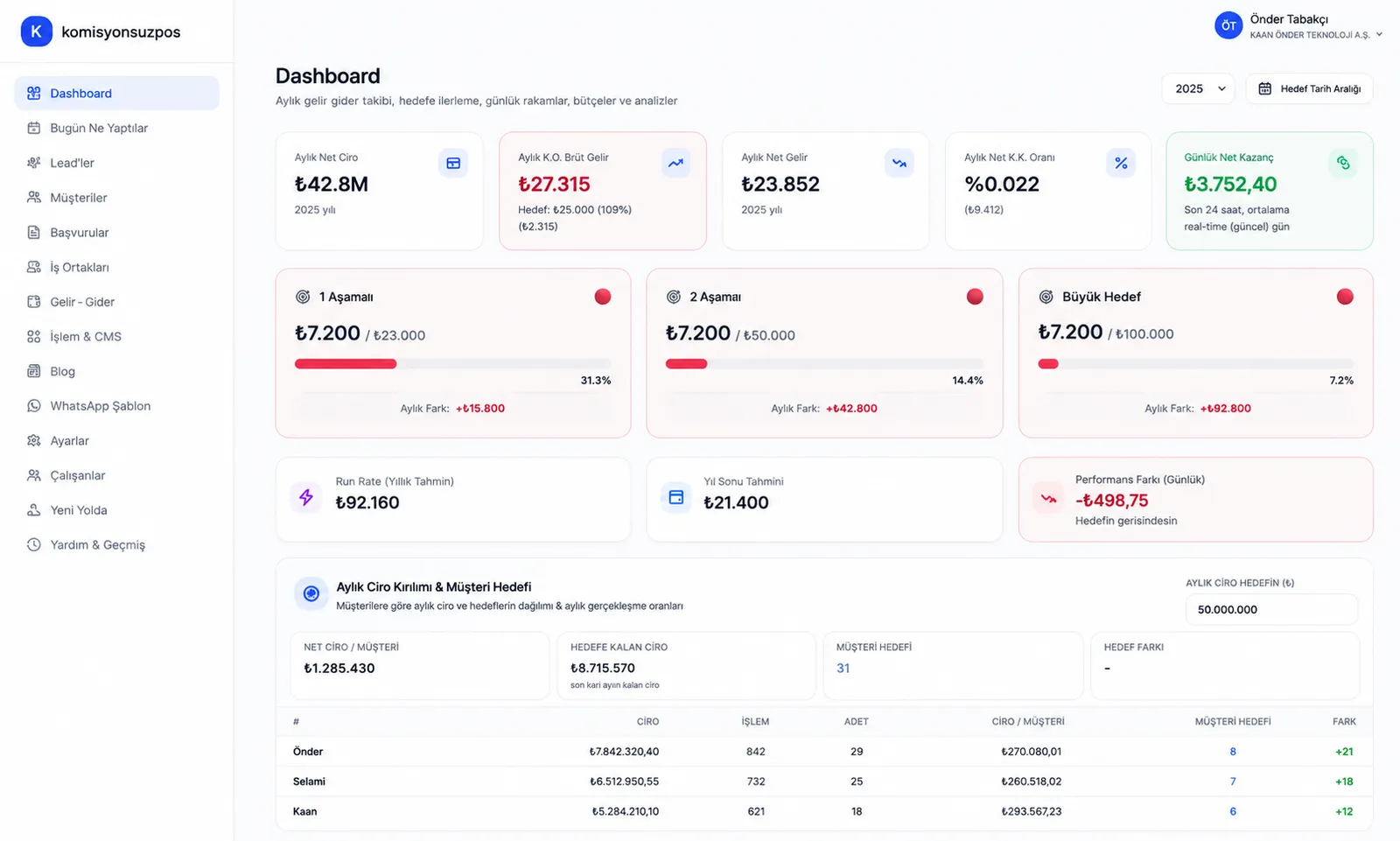1400x841 pixels.
Task: Click the percent icon on Aylık Net K.K. Oranı
Action: pyautogui.click(x=1121, y=163)
